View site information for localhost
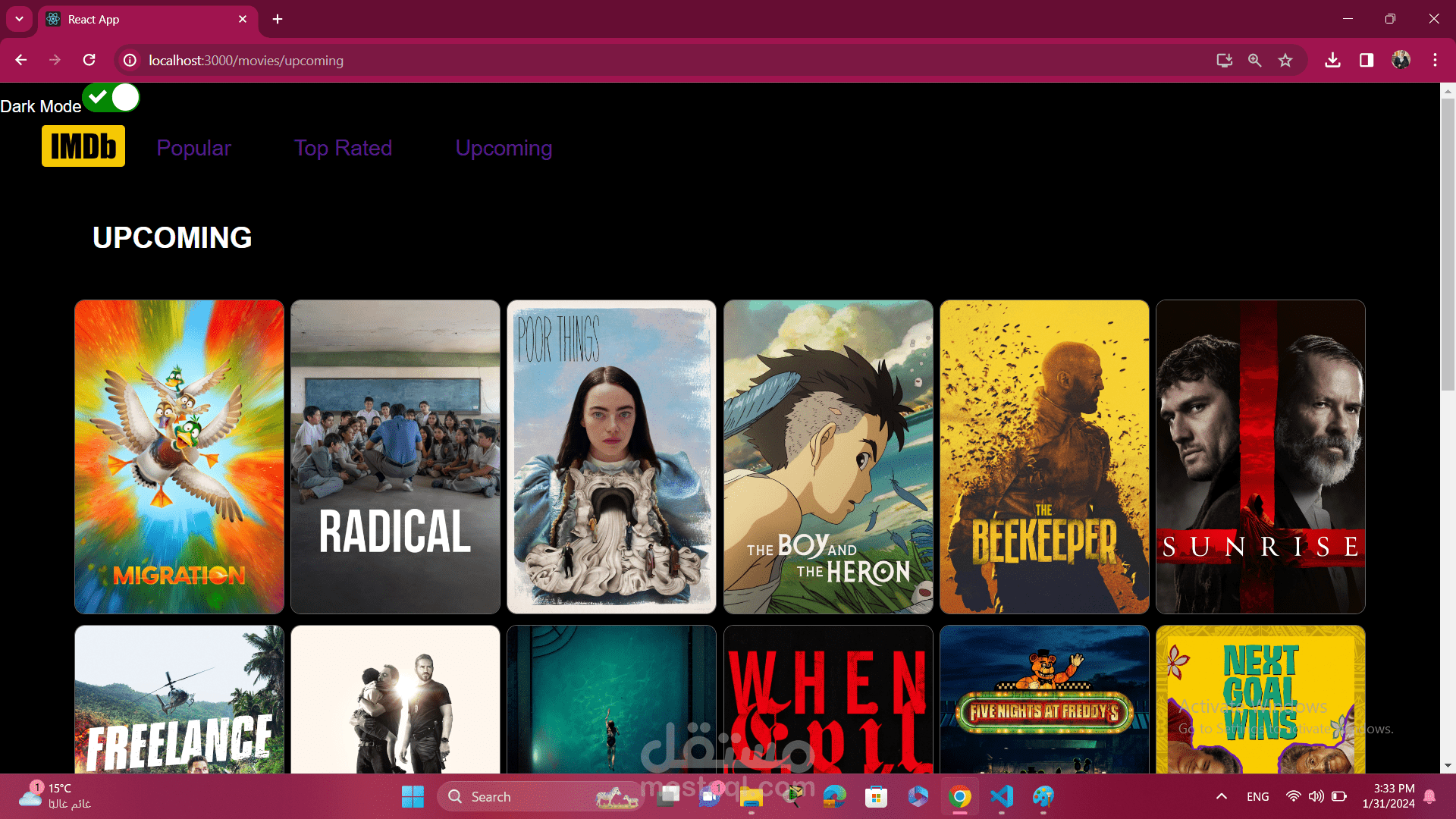Image resolution: width=1456 pixels, height=819 pixels. pyautogui.click(x=130, y=60)
